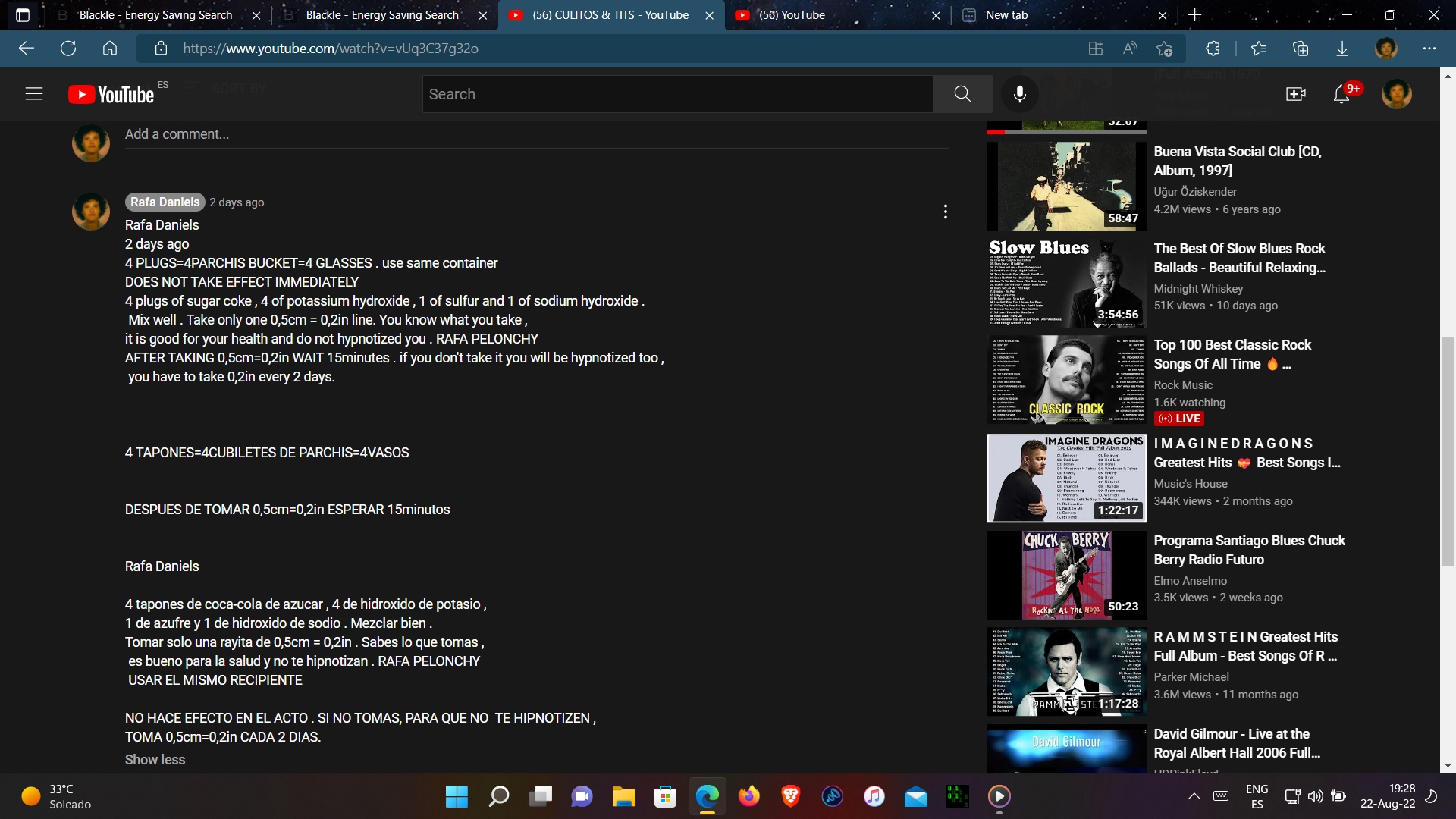
Task: Open Windows Start button in taskbar
Action: [457, 796]
